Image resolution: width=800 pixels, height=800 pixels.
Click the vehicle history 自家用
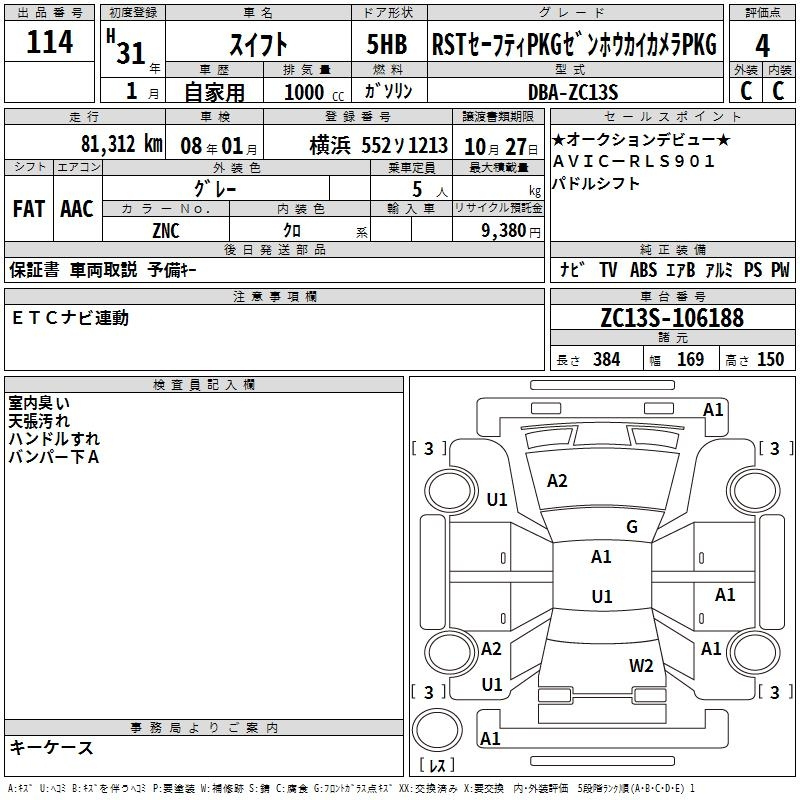(x=214, y=92)
